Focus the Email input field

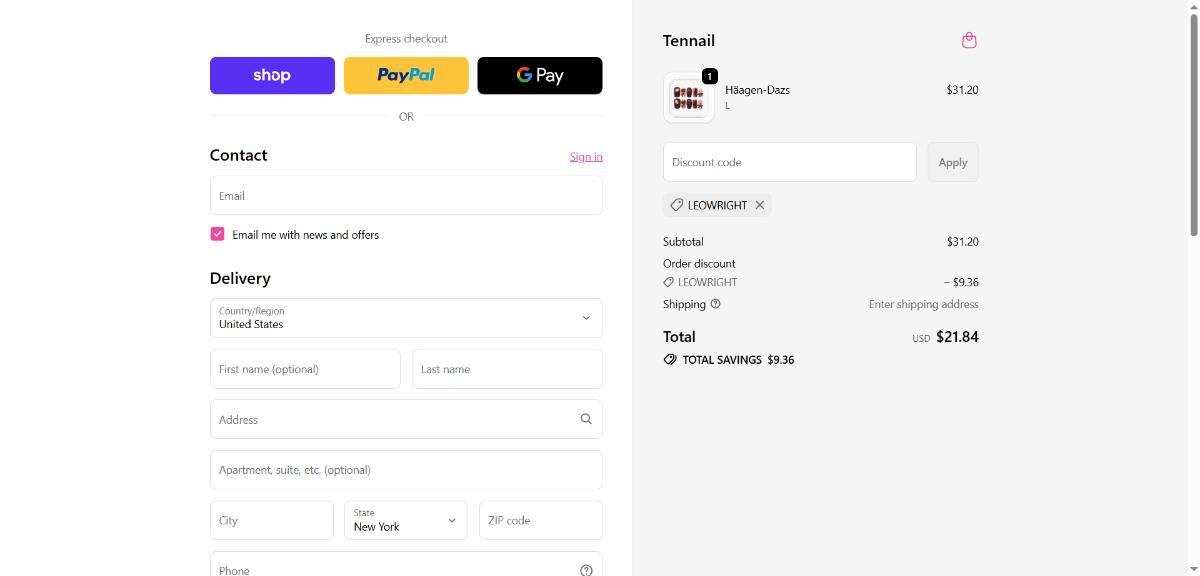[x=406, y=196]
